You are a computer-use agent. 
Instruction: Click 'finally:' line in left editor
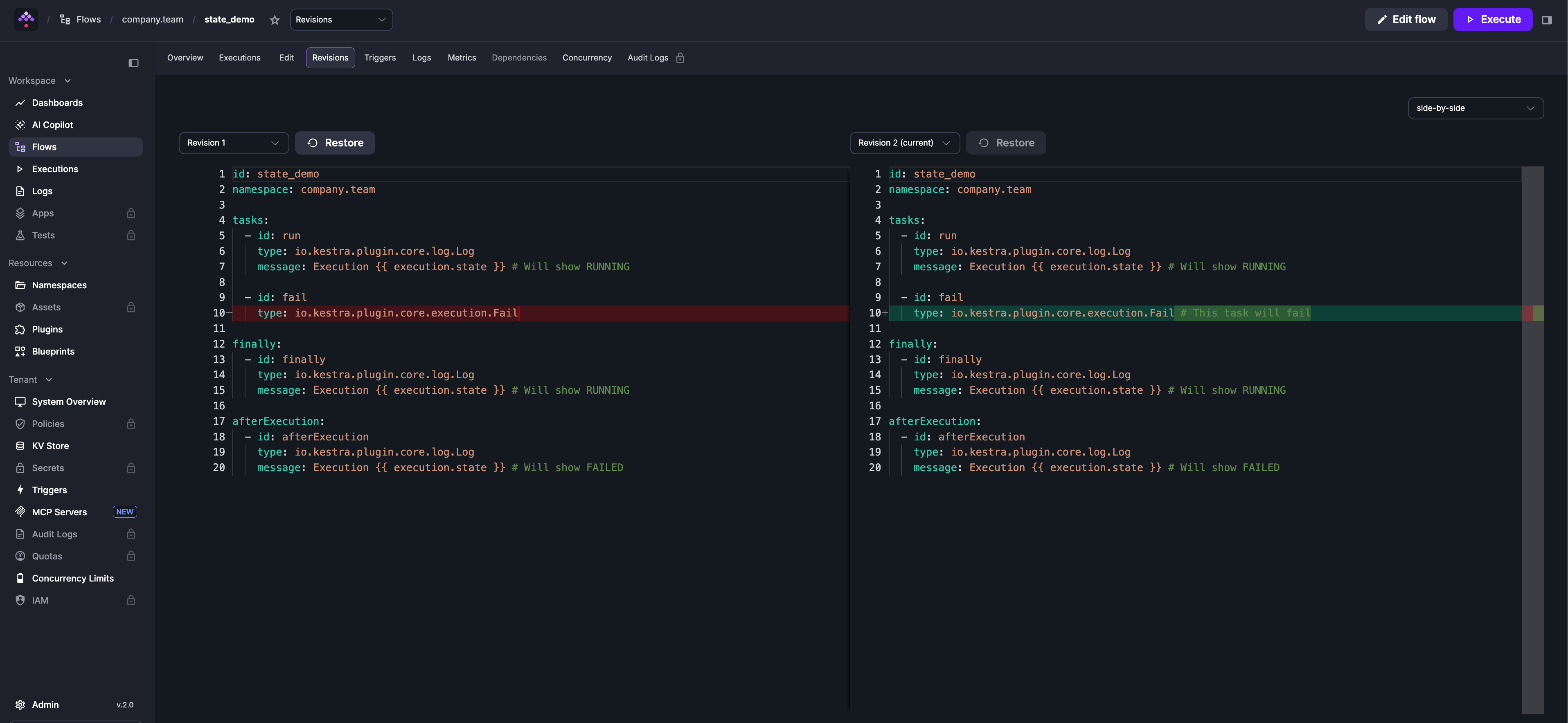click(256, 344)
